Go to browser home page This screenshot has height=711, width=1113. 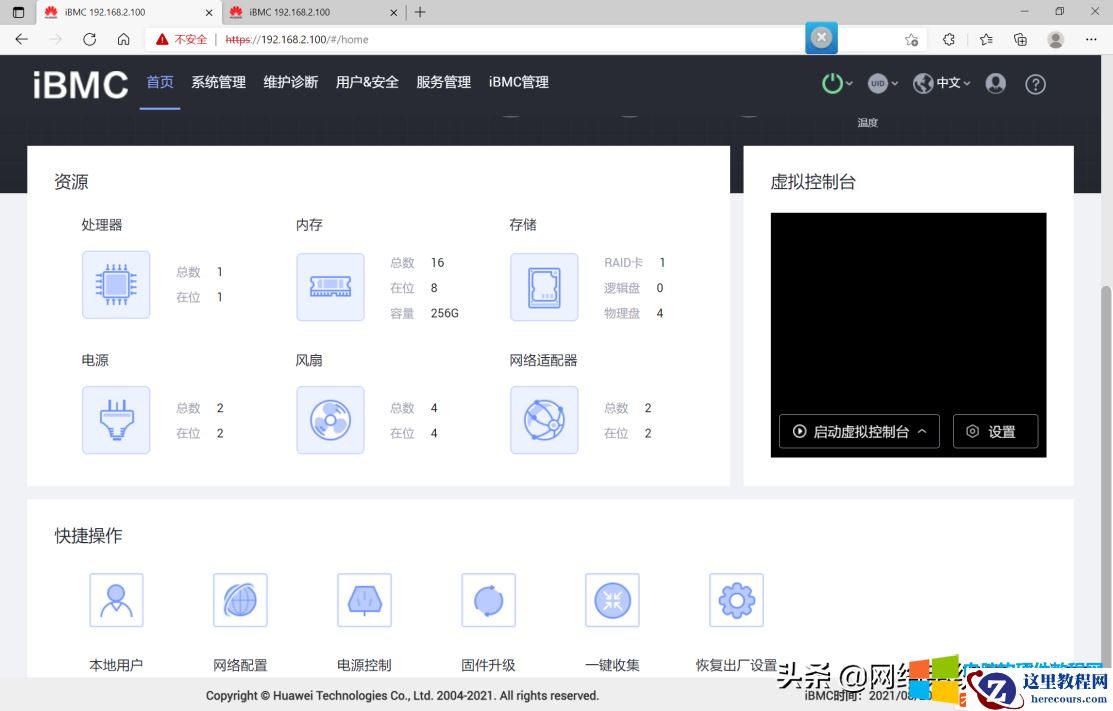click(124, 39)
